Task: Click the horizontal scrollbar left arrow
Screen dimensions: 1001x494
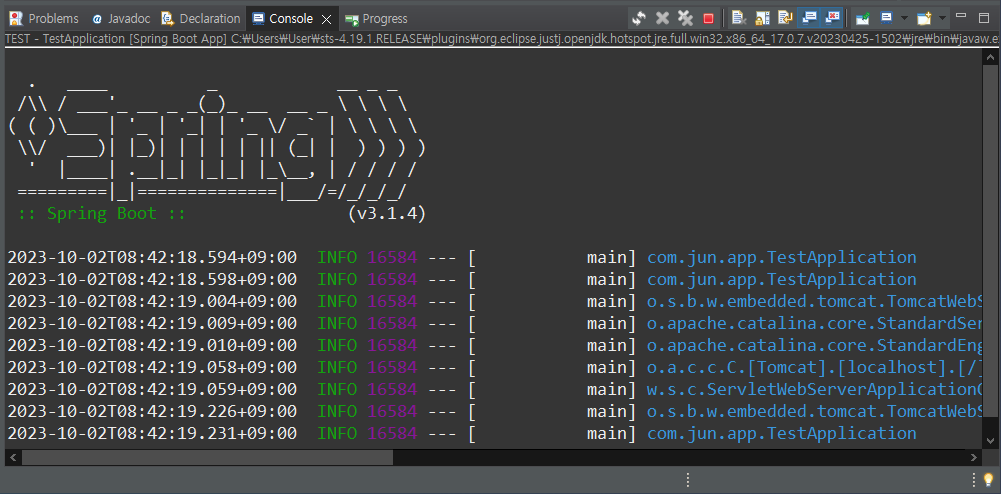Action: 12,457
